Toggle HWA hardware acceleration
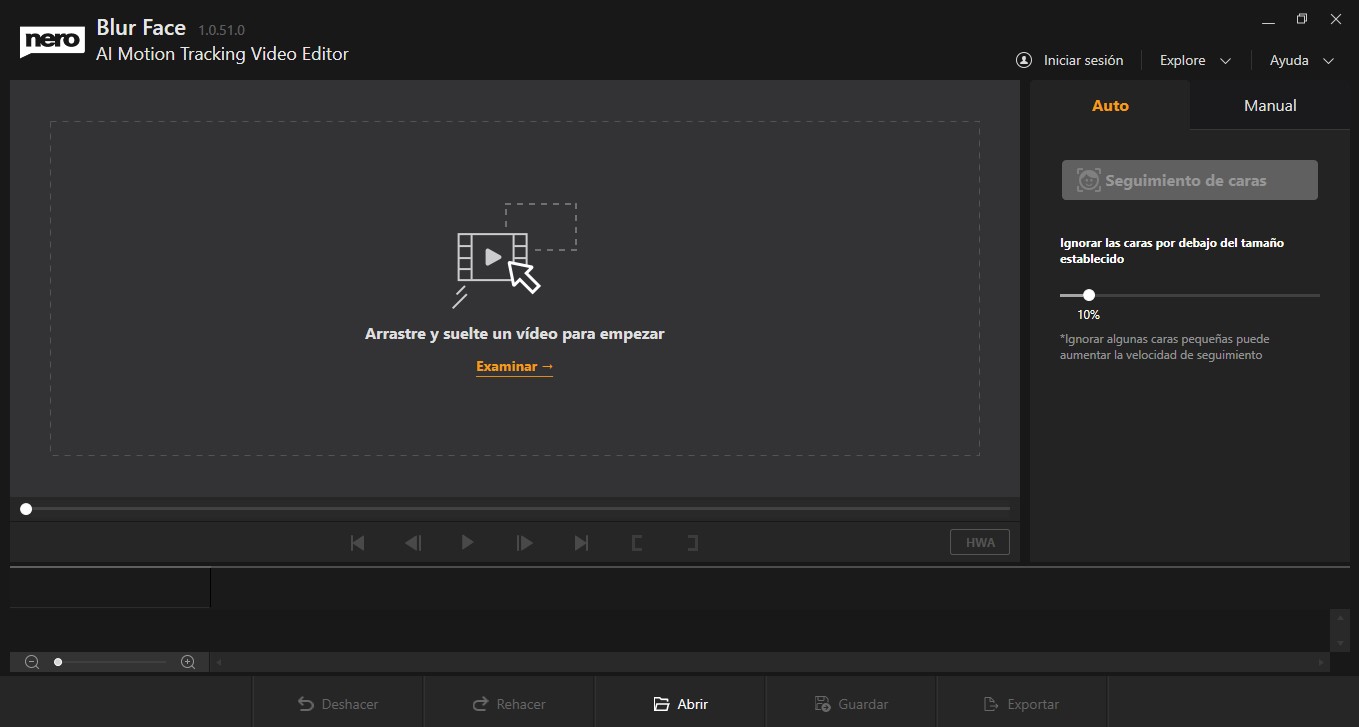1359x727 pixels. [979, 541]
